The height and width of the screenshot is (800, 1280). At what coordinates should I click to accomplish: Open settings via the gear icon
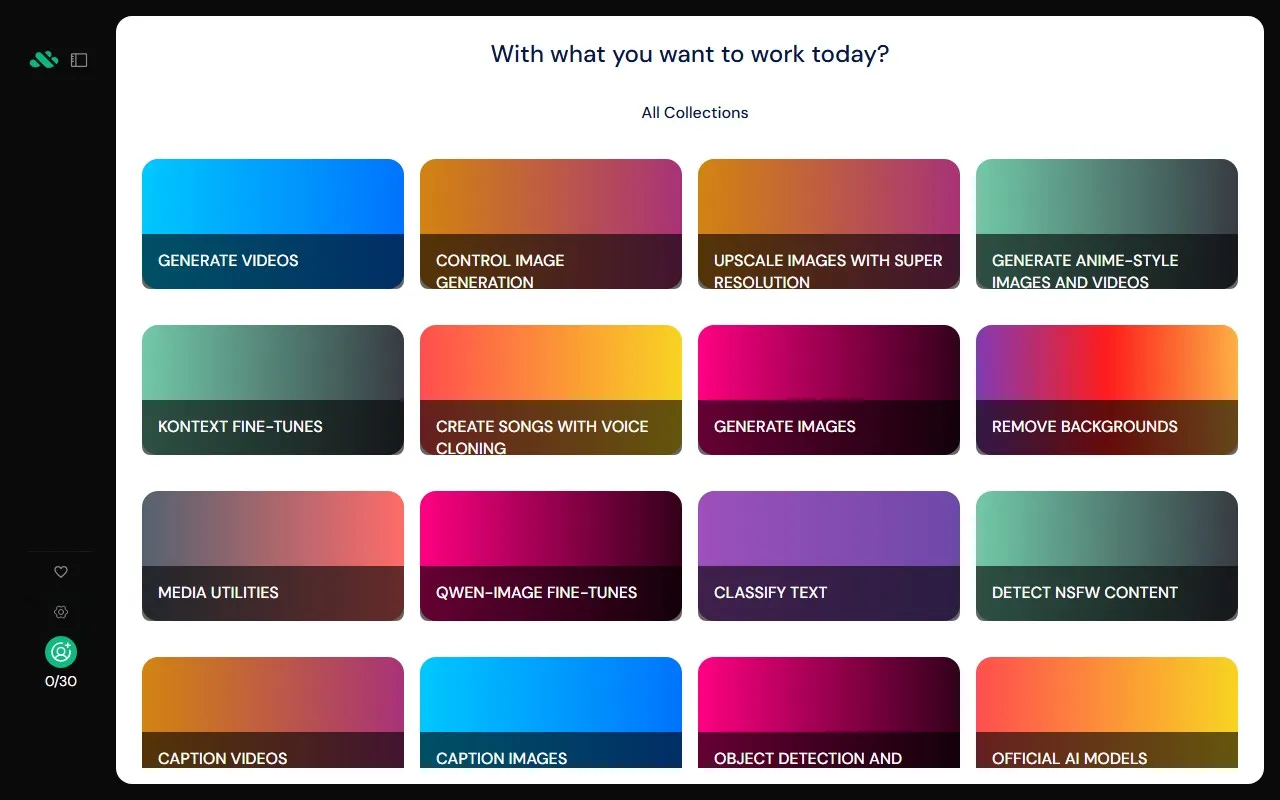click(61, 612)
